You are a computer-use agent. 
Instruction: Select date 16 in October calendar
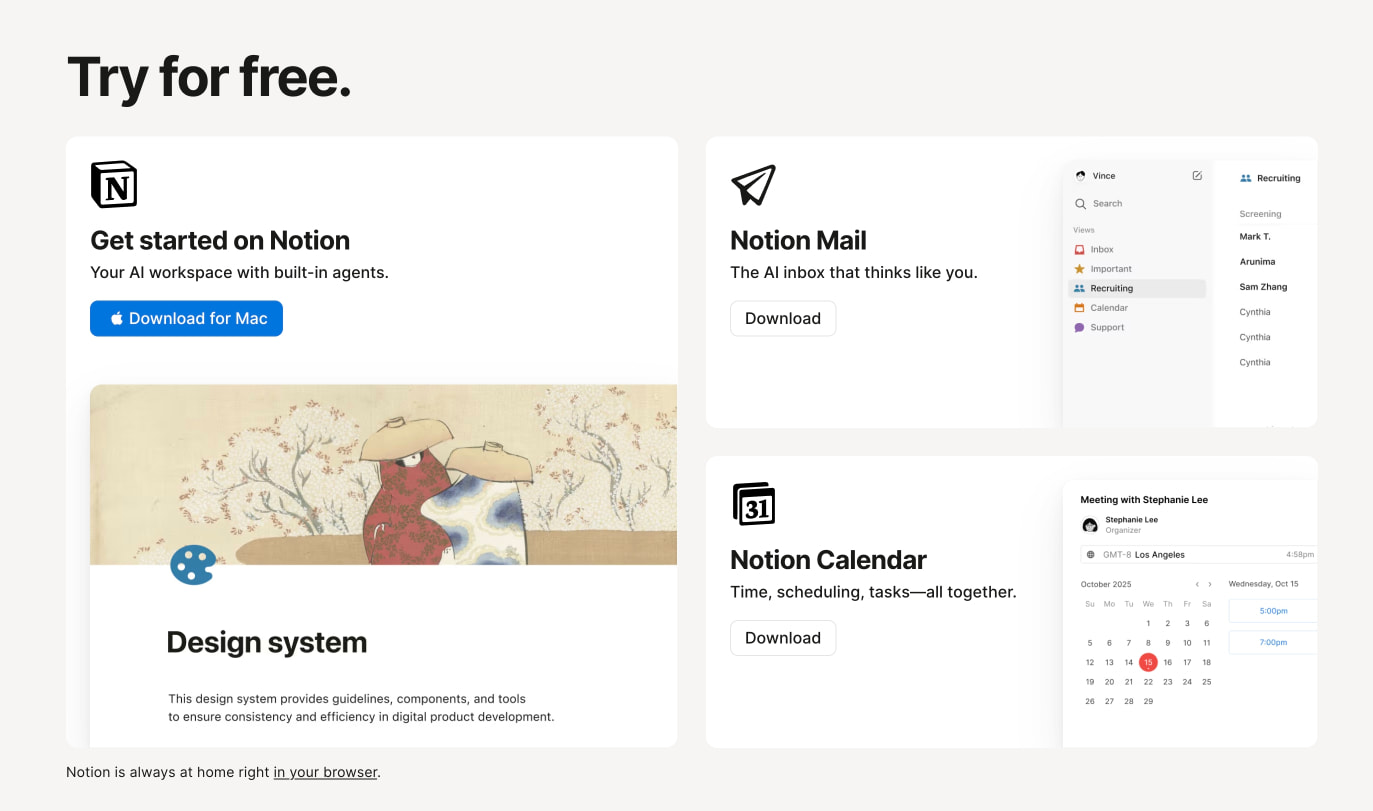coord(1168,662)
